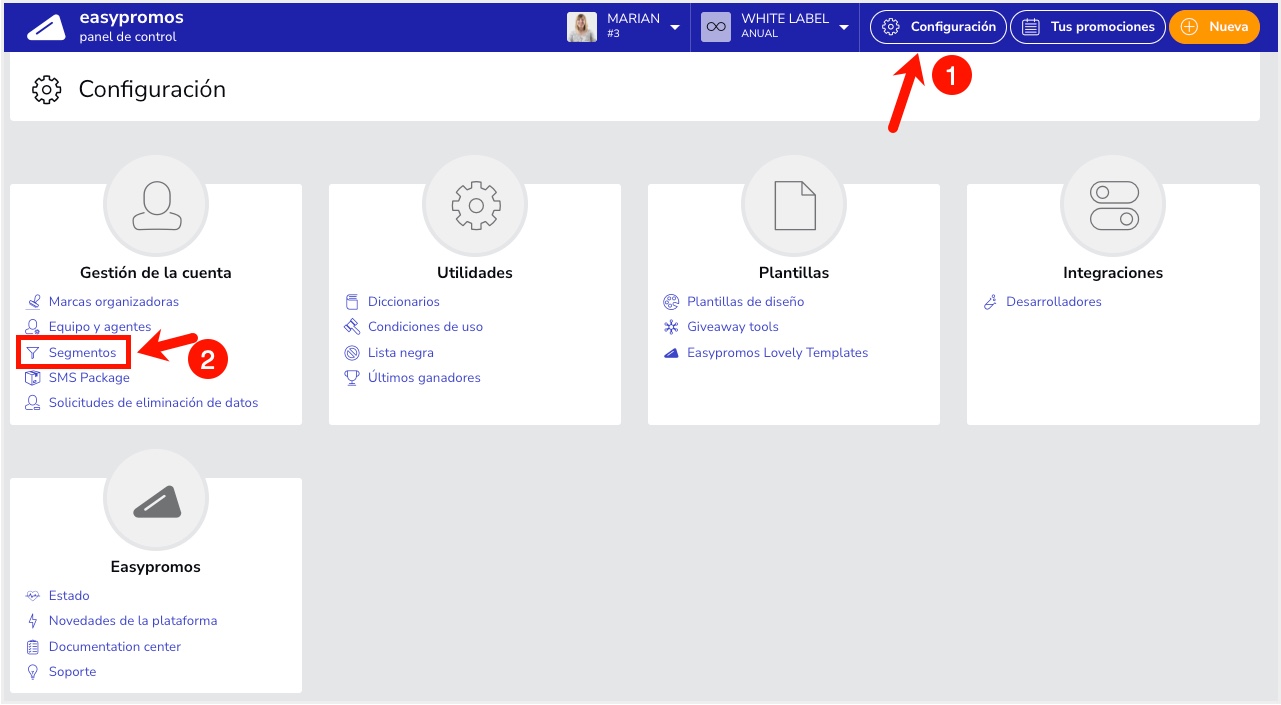Open the Desarrolladores link
1281x705 pixels.
click(1054, 301)
